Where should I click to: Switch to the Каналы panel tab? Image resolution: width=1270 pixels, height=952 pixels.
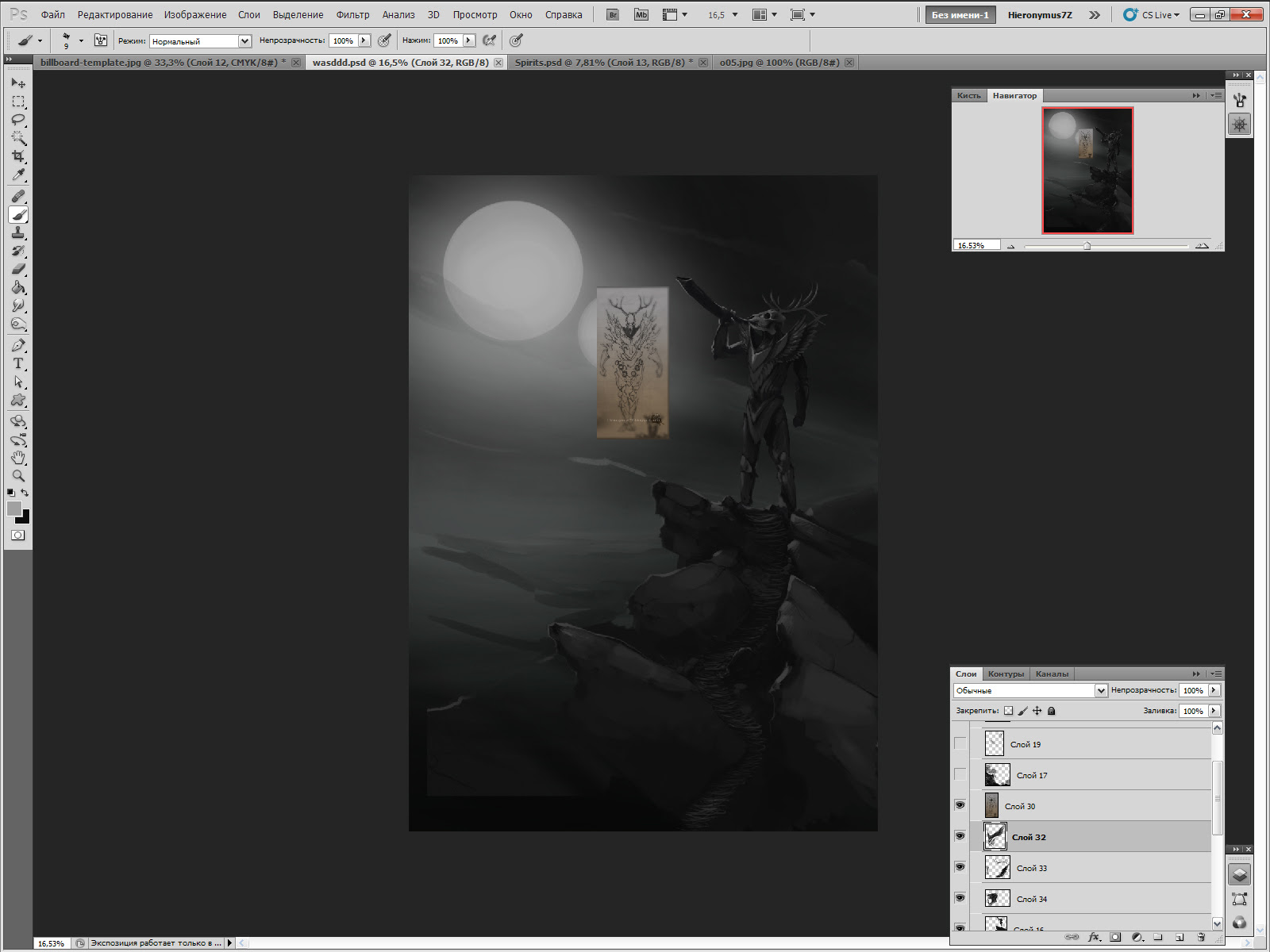point(1052,674)
